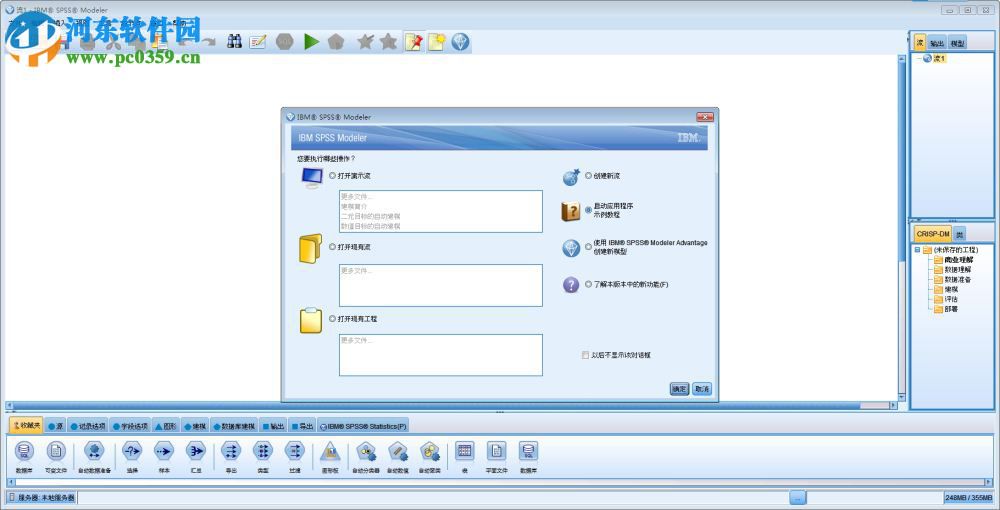
Task: Click the canvas horizontal scrollbar
Action: pos(452,405)
